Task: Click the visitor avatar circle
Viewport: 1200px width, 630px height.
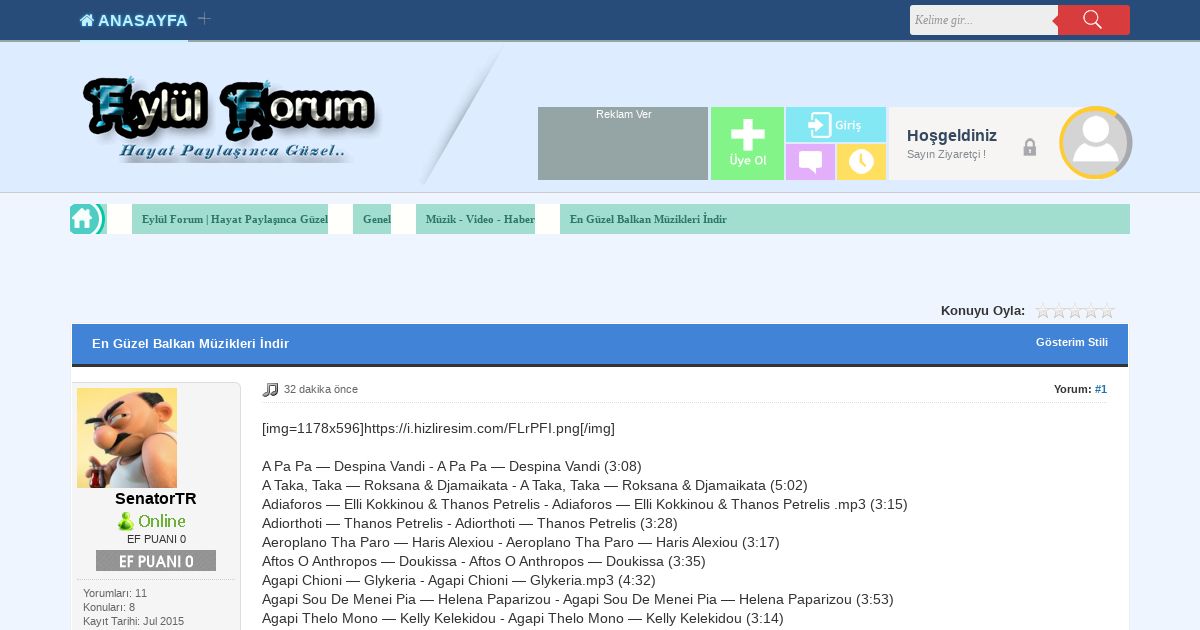Action: (x=1095, y=142)
